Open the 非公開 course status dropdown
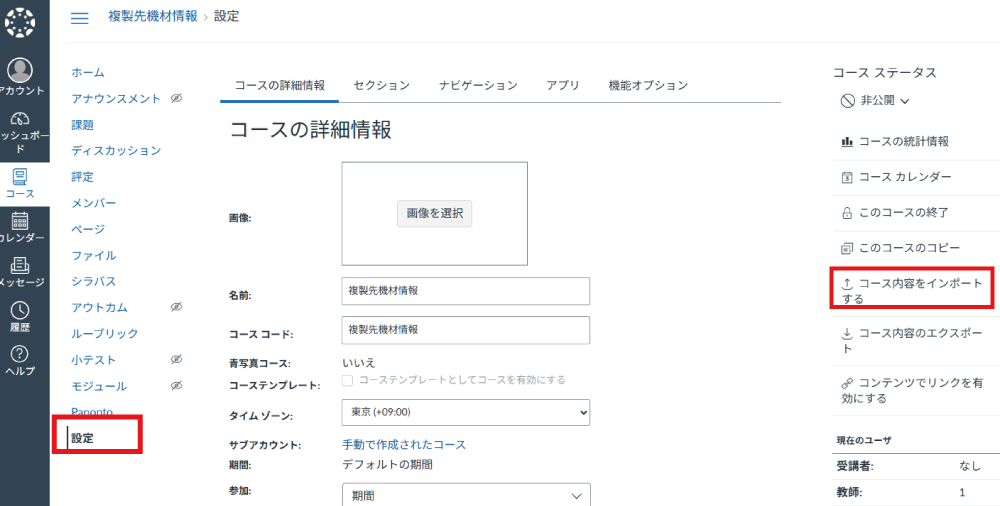This screenshot has width=1000, height=506. click(x=875, y=101)
